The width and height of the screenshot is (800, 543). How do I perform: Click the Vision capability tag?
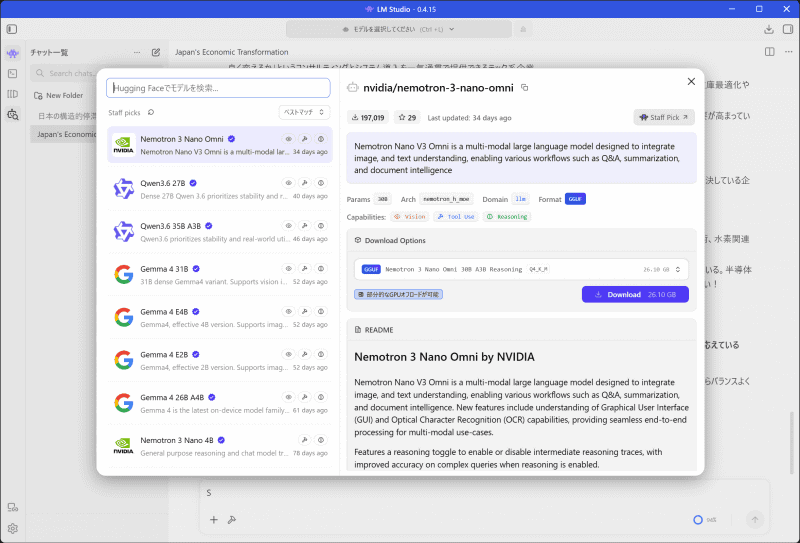(410, 217)
